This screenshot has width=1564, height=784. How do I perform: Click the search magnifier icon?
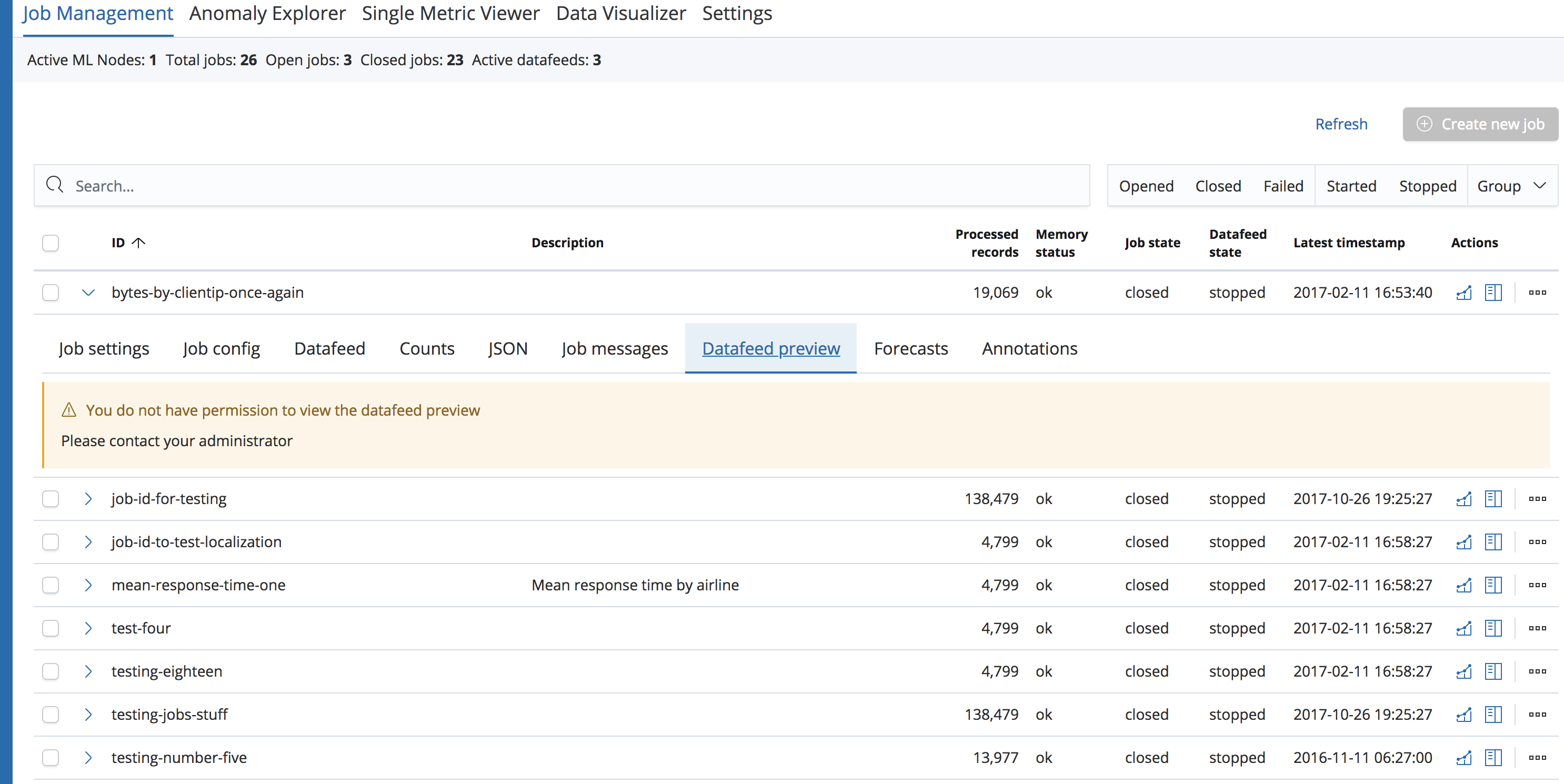click(x=55, y=185)
